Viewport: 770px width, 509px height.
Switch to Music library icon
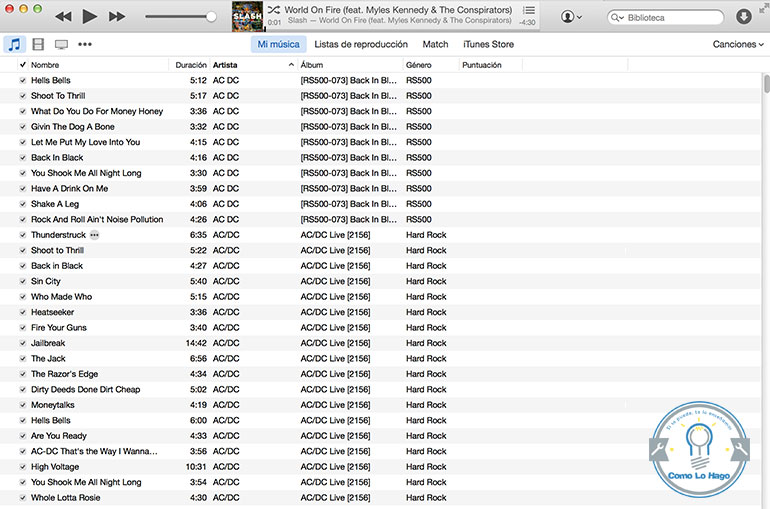(14, 44)
